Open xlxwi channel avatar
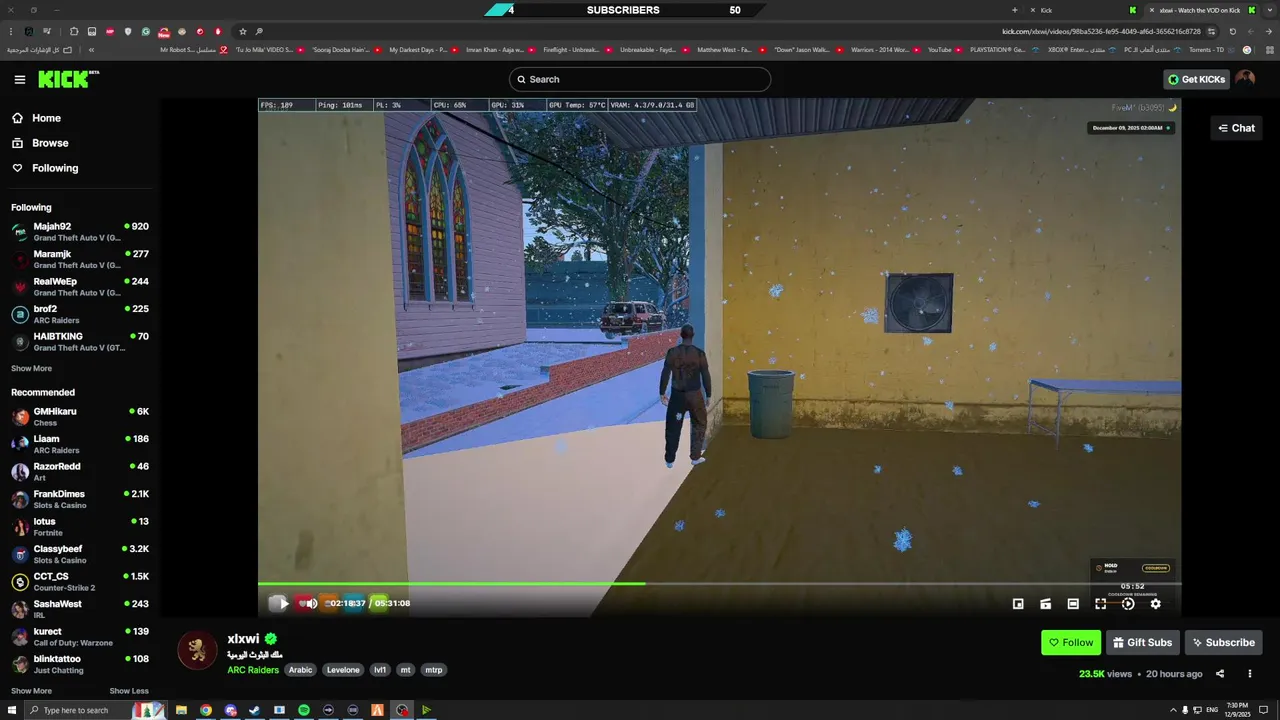 pos(197,651)
